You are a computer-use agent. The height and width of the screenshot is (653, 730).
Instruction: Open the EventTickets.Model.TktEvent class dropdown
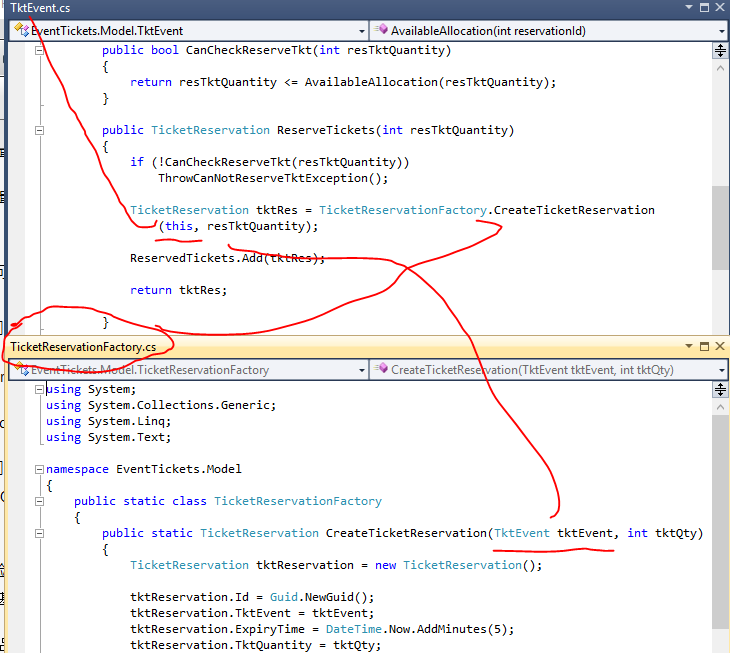188,31
